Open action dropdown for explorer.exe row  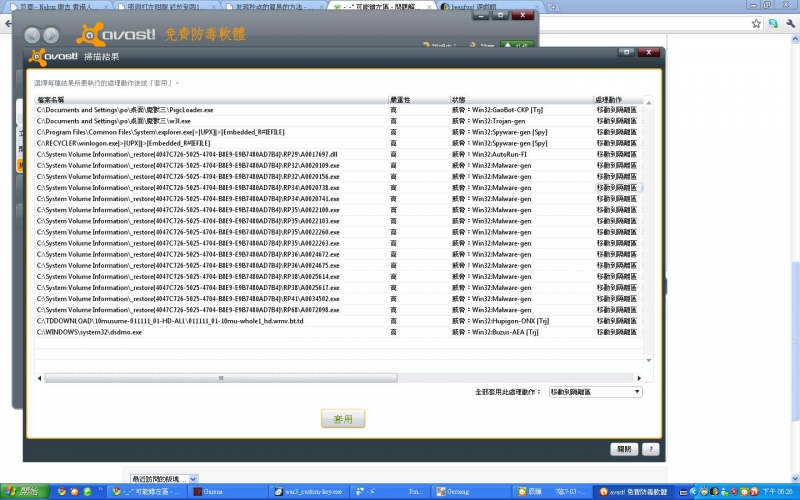pyautogui.click(x=617, y=132)
